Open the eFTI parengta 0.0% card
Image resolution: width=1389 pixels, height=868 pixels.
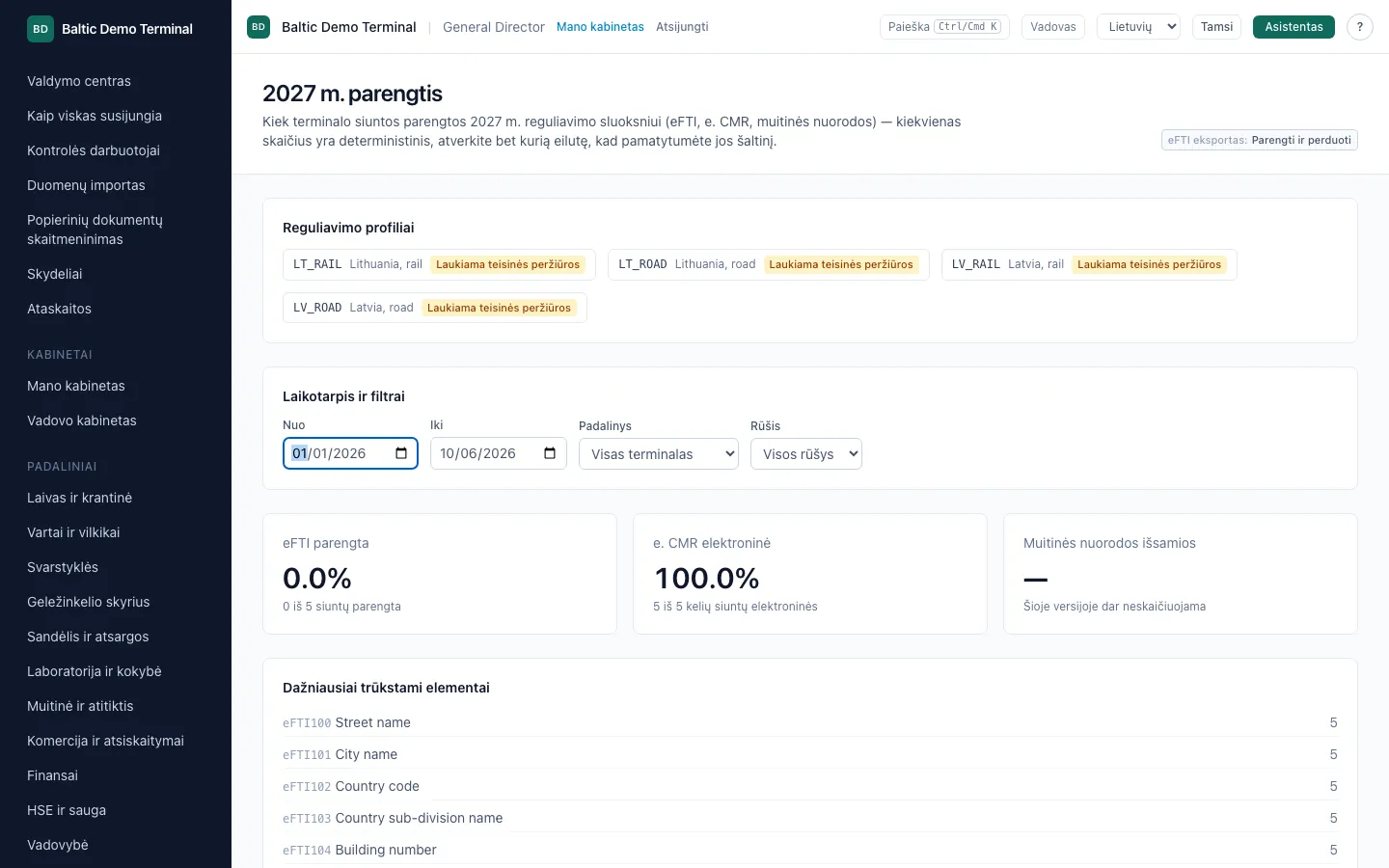coord(440,574)
